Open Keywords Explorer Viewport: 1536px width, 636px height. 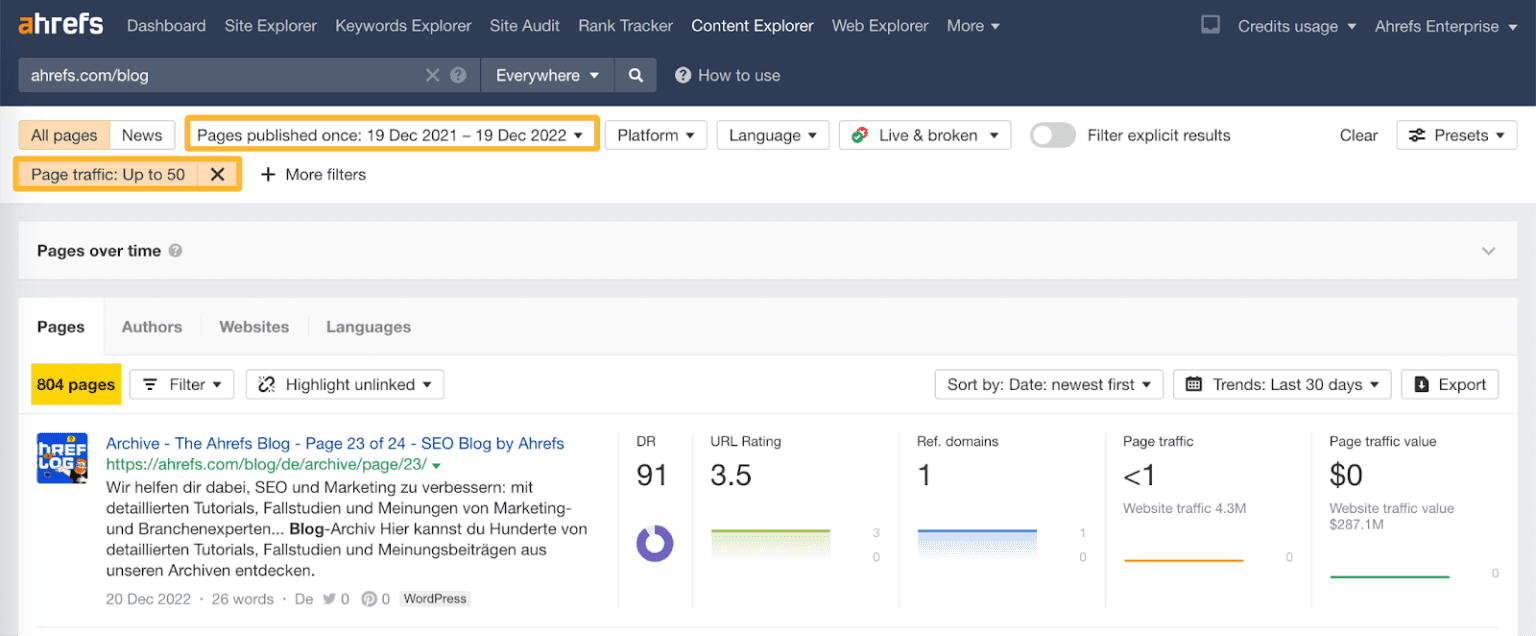[x=403, y=26]
